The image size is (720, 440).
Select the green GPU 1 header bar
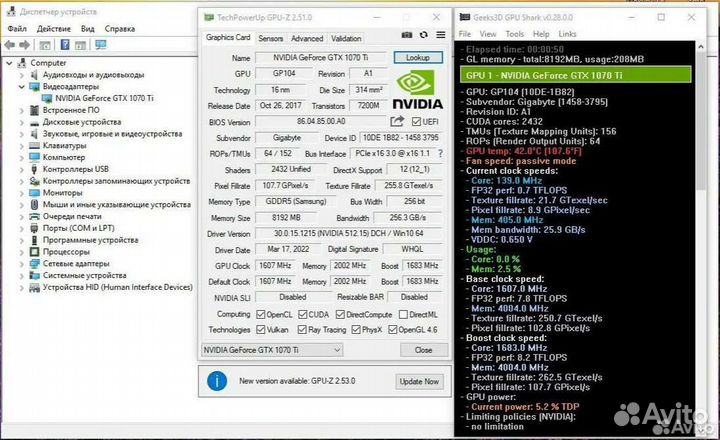(576, 75)
